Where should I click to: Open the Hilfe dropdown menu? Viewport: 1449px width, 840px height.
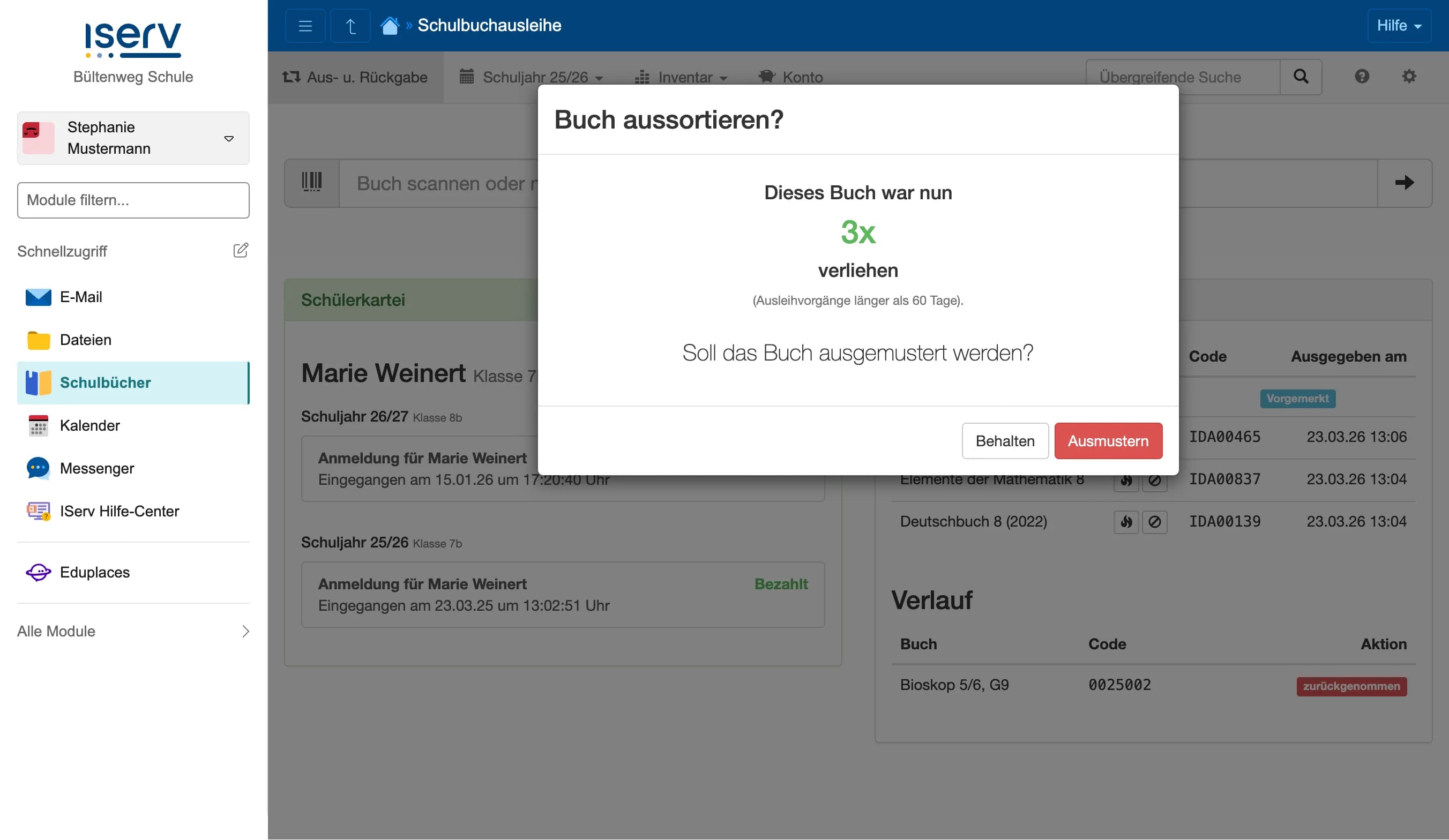pyautogui.click(x=1399, y=26)
